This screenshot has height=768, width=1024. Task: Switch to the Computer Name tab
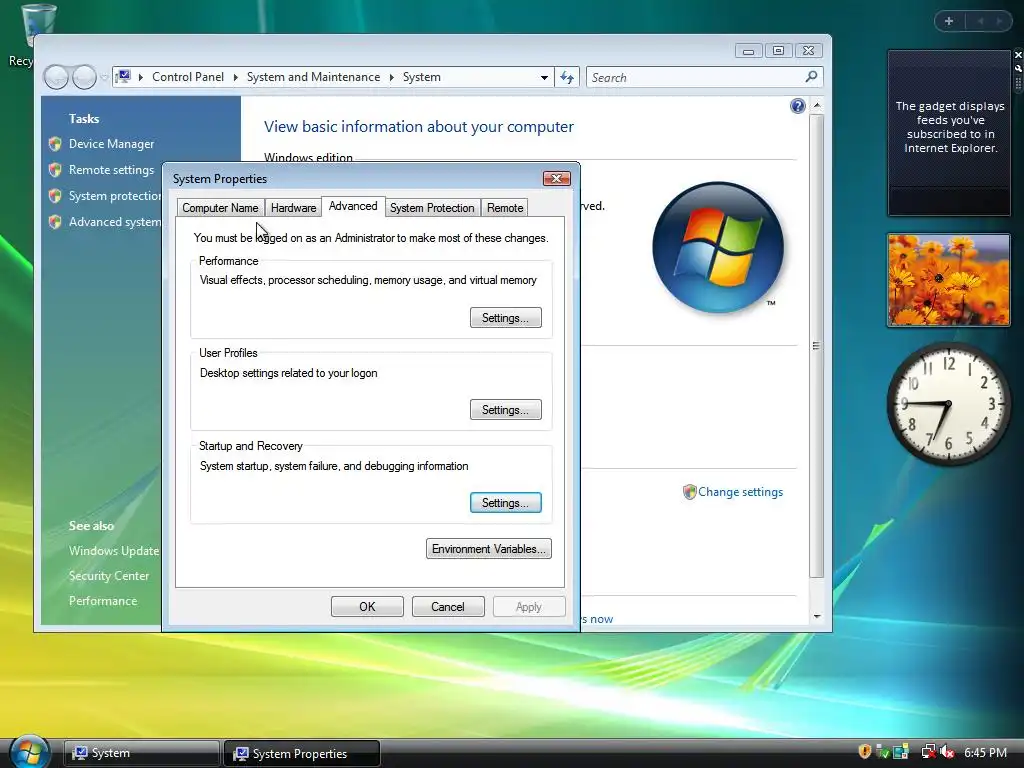(x=221, y=208)
